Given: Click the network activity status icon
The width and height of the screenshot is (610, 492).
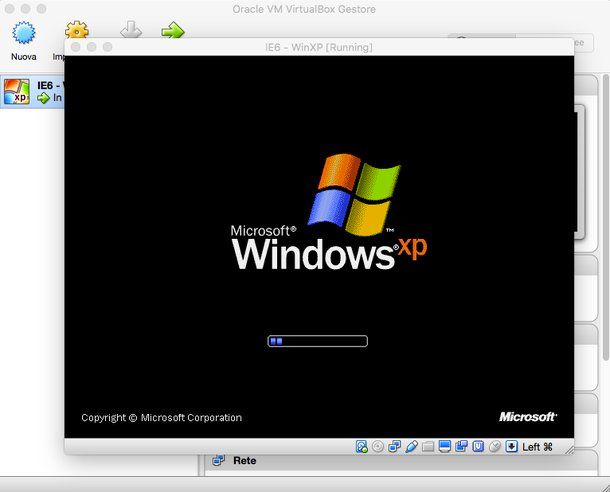Looking at the screenshot, I should (394, 446).
